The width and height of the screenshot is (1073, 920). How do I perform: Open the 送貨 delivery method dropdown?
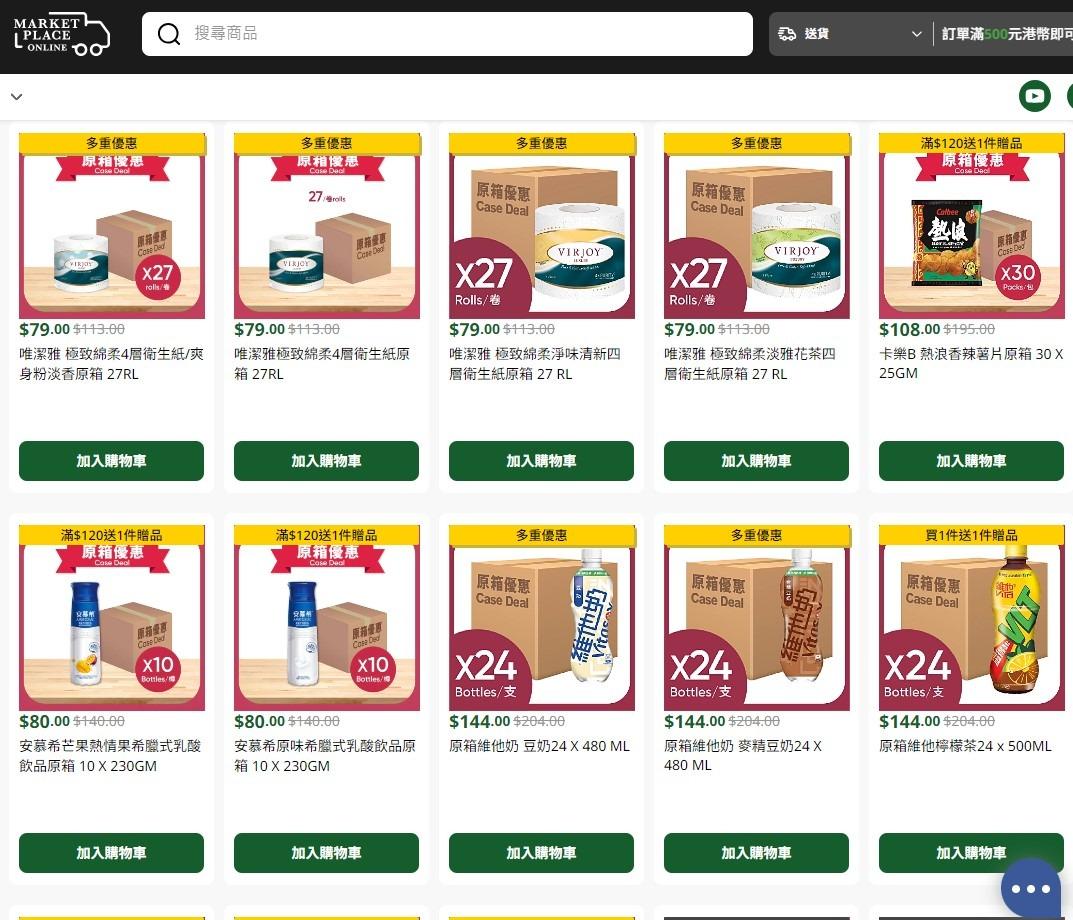(851, 34)
